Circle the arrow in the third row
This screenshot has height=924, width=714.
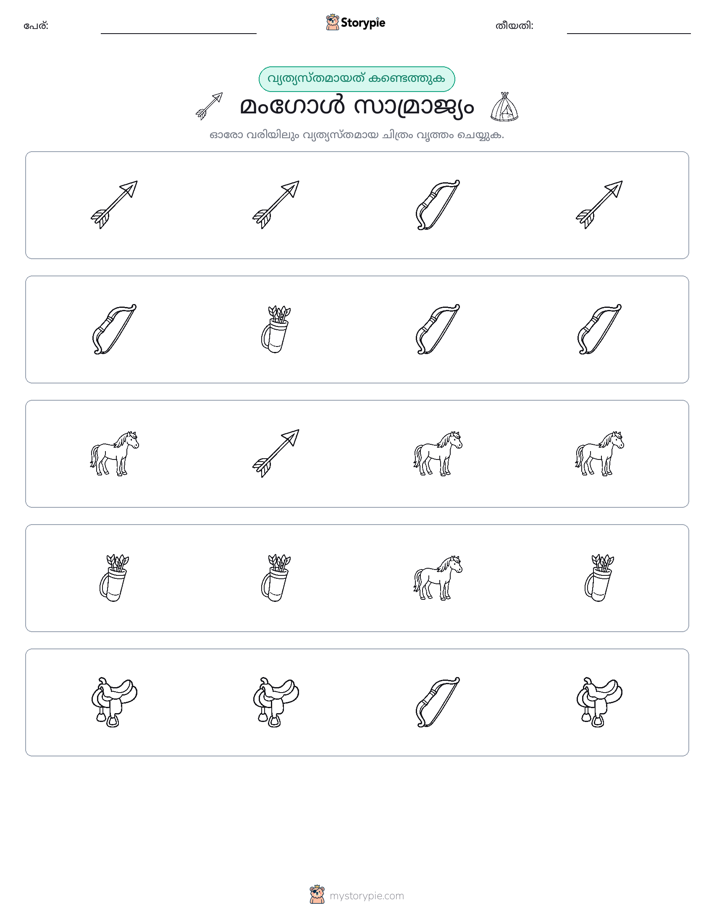pyautogui.click(x=276, y=453)
